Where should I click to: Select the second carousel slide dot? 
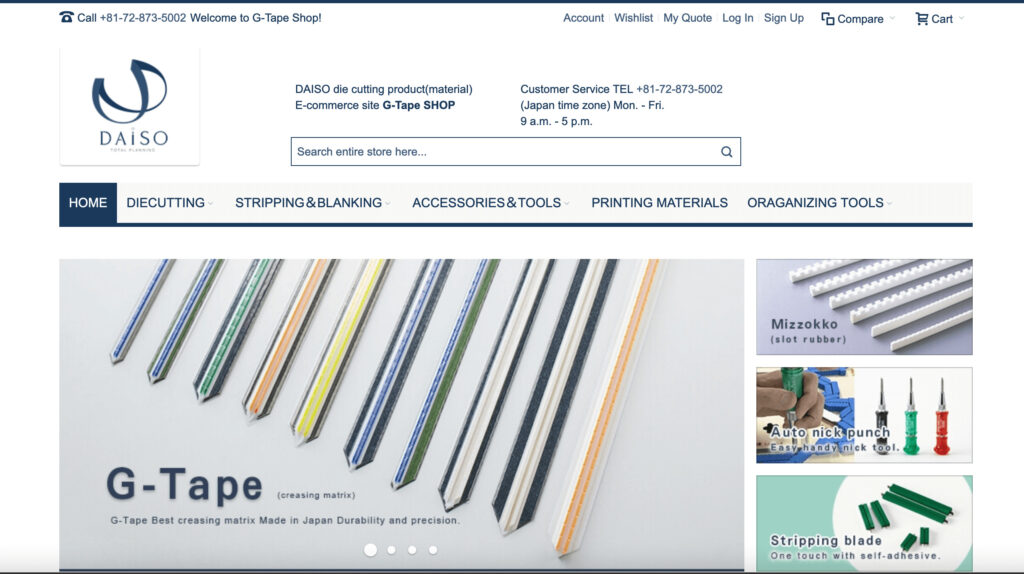point(391,550)
